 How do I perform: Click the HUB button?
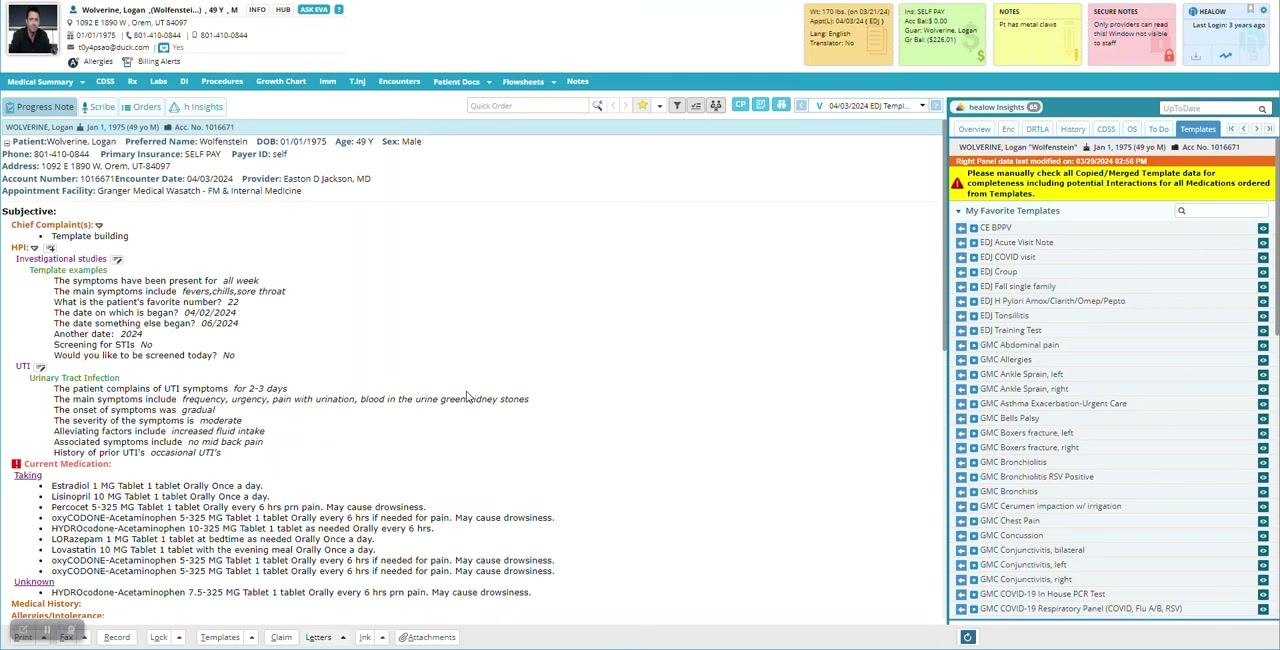click(283, 10)
